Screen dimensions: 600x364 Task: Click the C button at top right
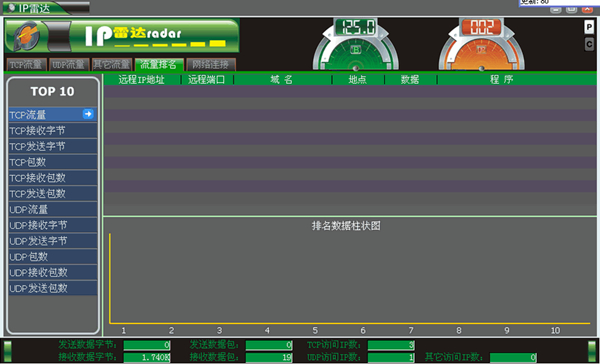tap(589, 44)
